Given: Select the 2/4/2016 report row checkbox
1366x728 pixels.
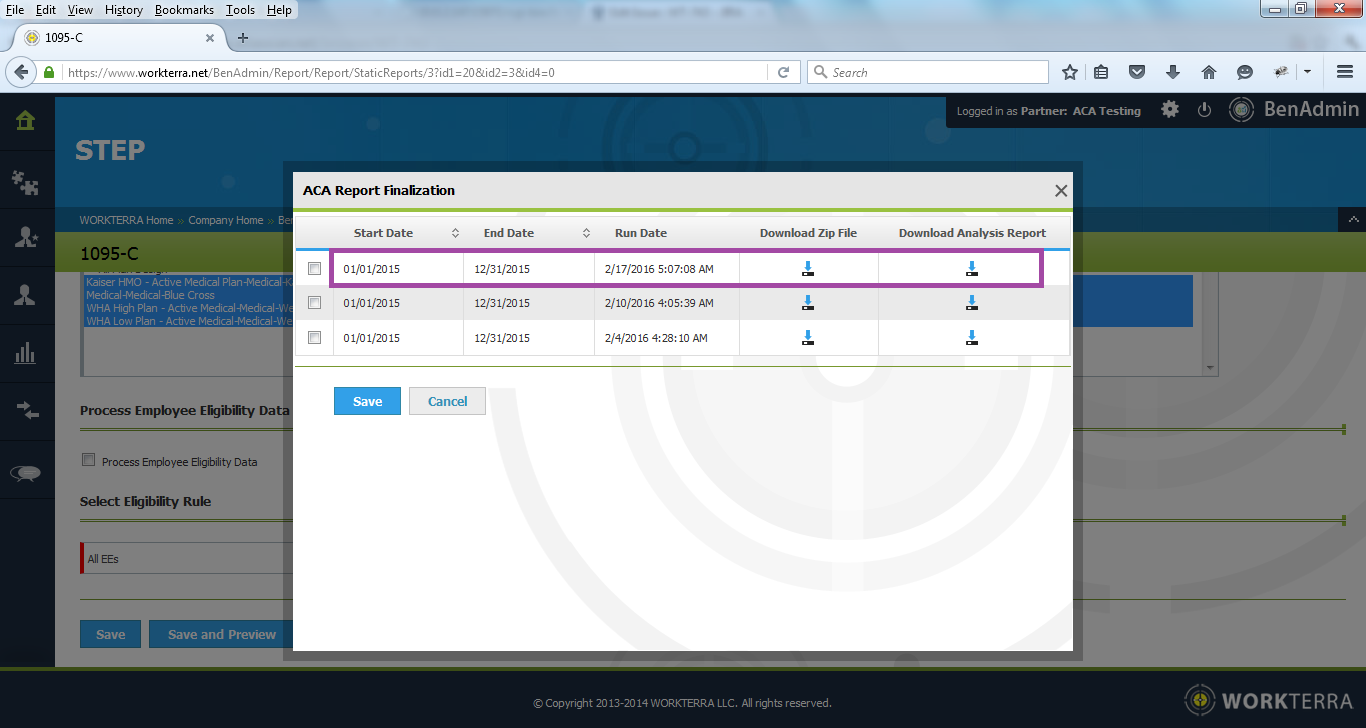Looking at the screenshot, I should [x=315, y=338].
